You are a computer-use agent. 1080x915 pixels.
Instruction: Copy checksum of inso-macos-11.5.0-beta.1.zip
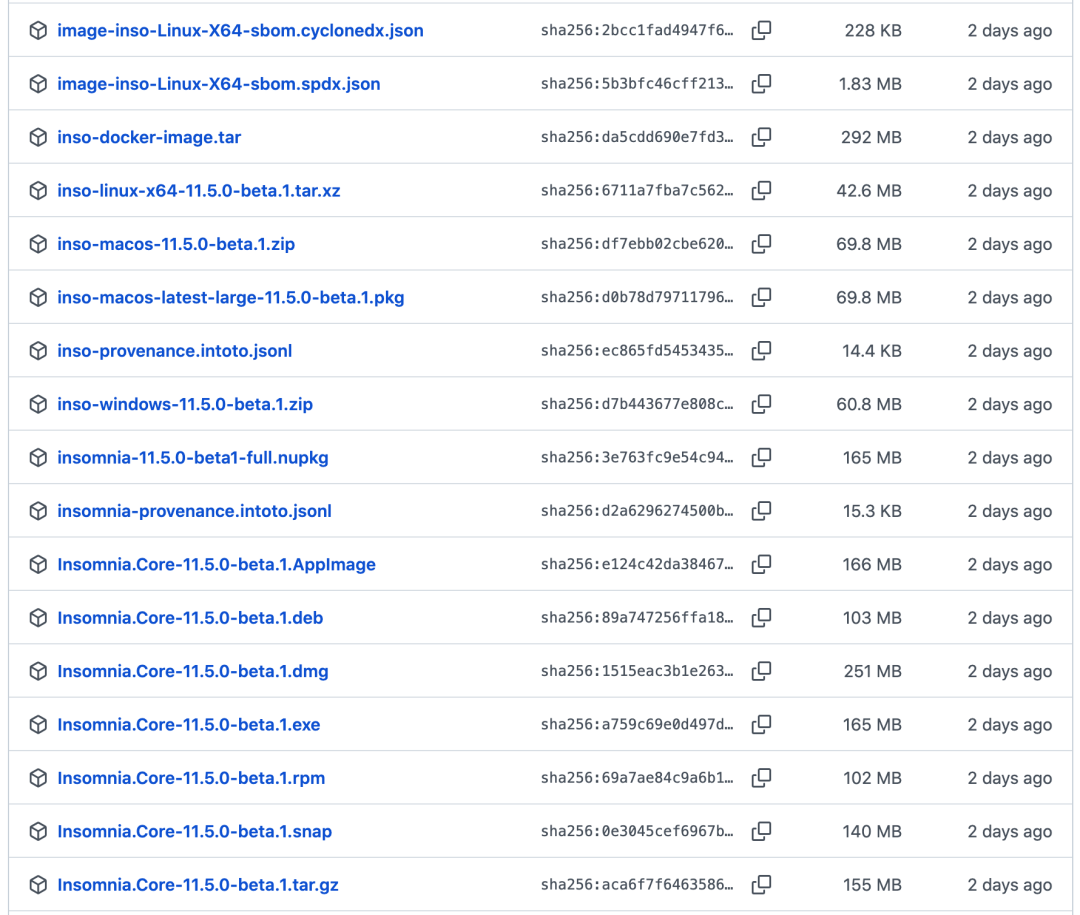[x=761, y=244]
